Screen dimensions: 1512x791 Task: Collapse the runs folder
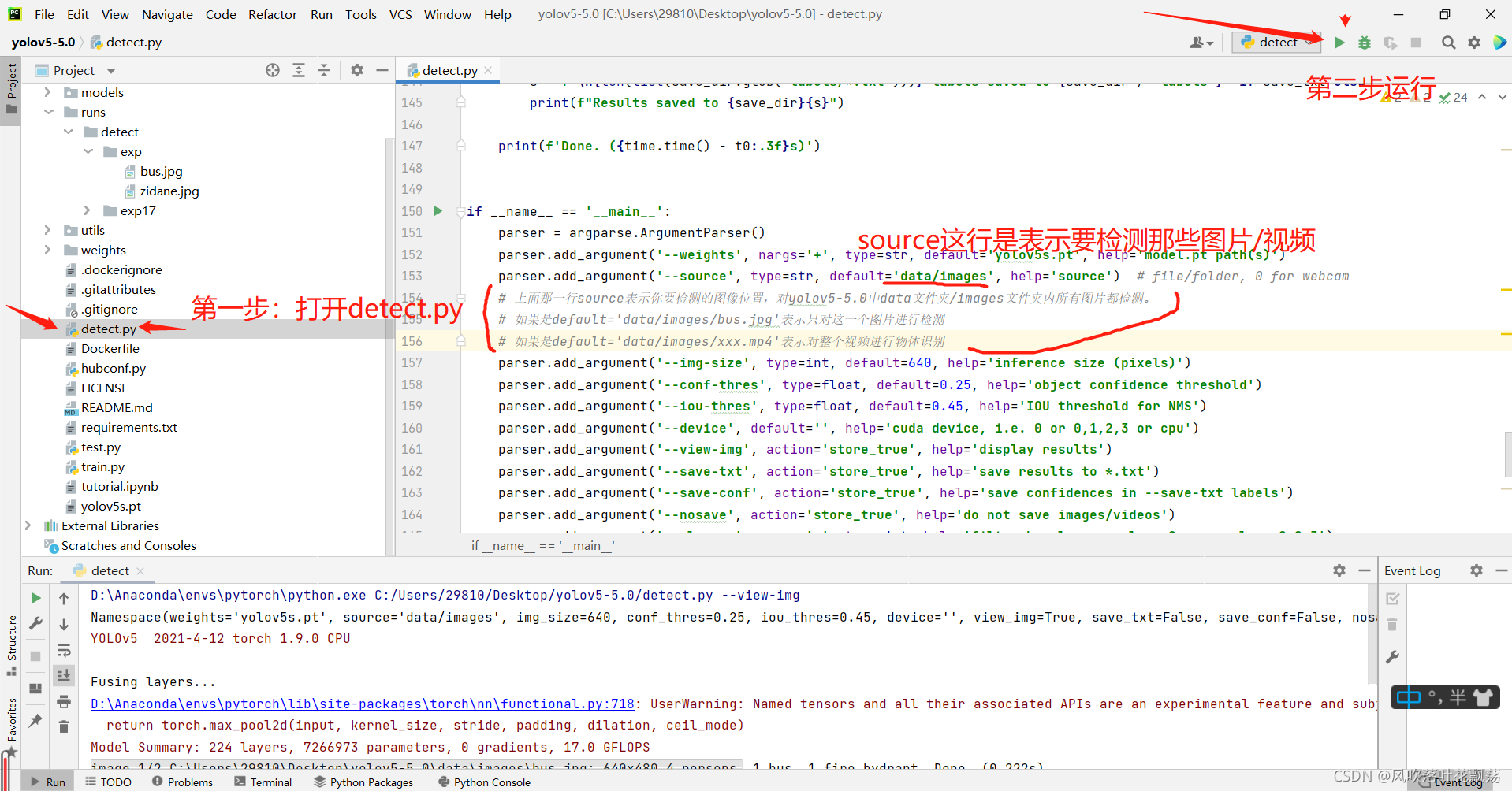pyautogui.click(x=47, y=112)
